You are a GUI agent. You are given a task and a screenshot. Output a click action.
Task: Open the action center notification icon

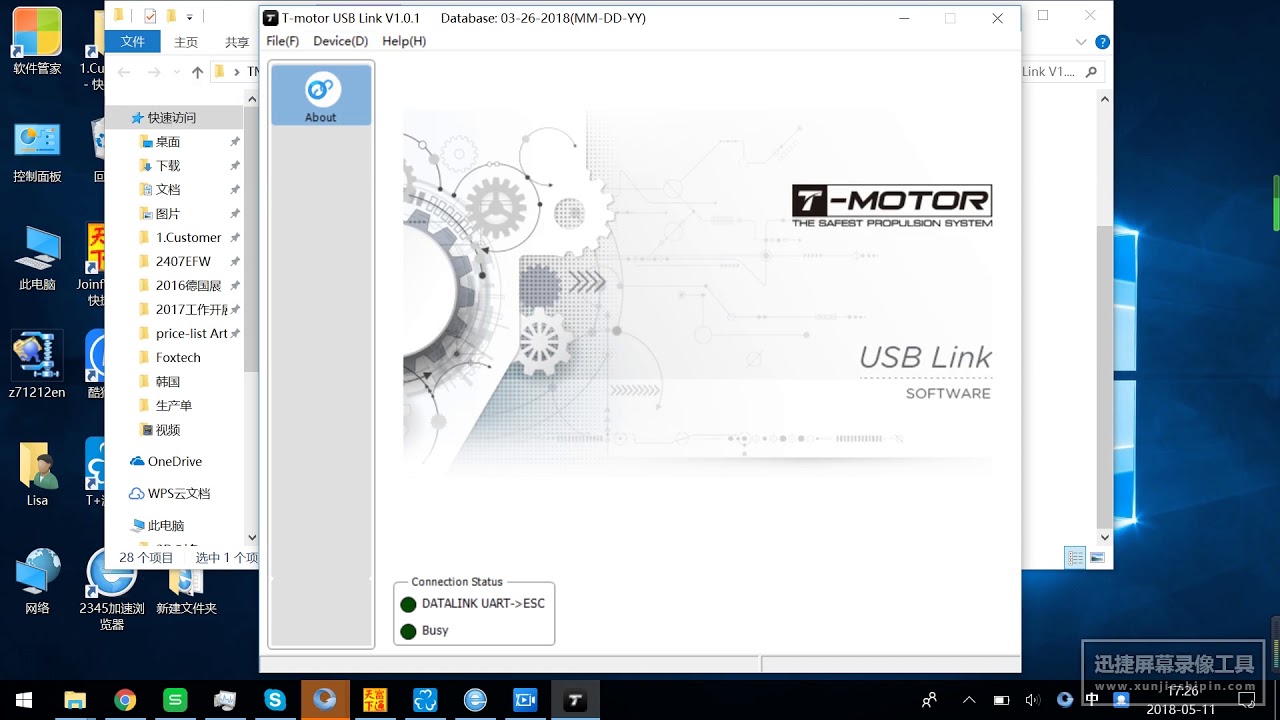click(1247, 700)
